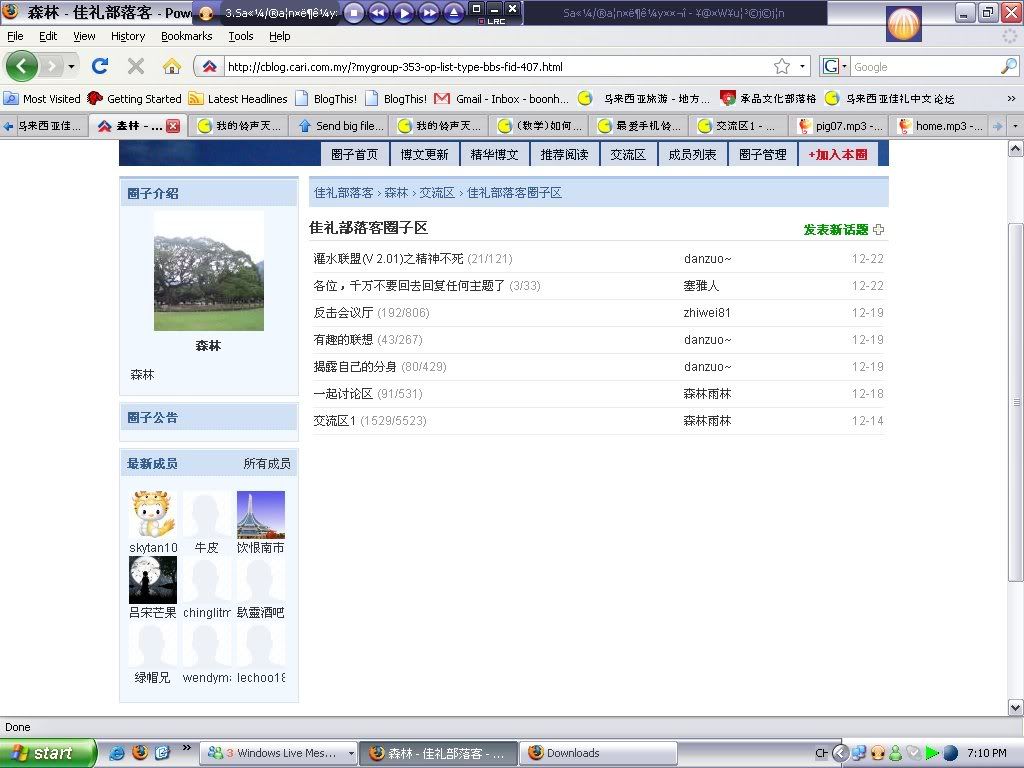1024x768 pixels.
Task: Bookmark this page with the star icon
Action: click(x=781, y=67)
